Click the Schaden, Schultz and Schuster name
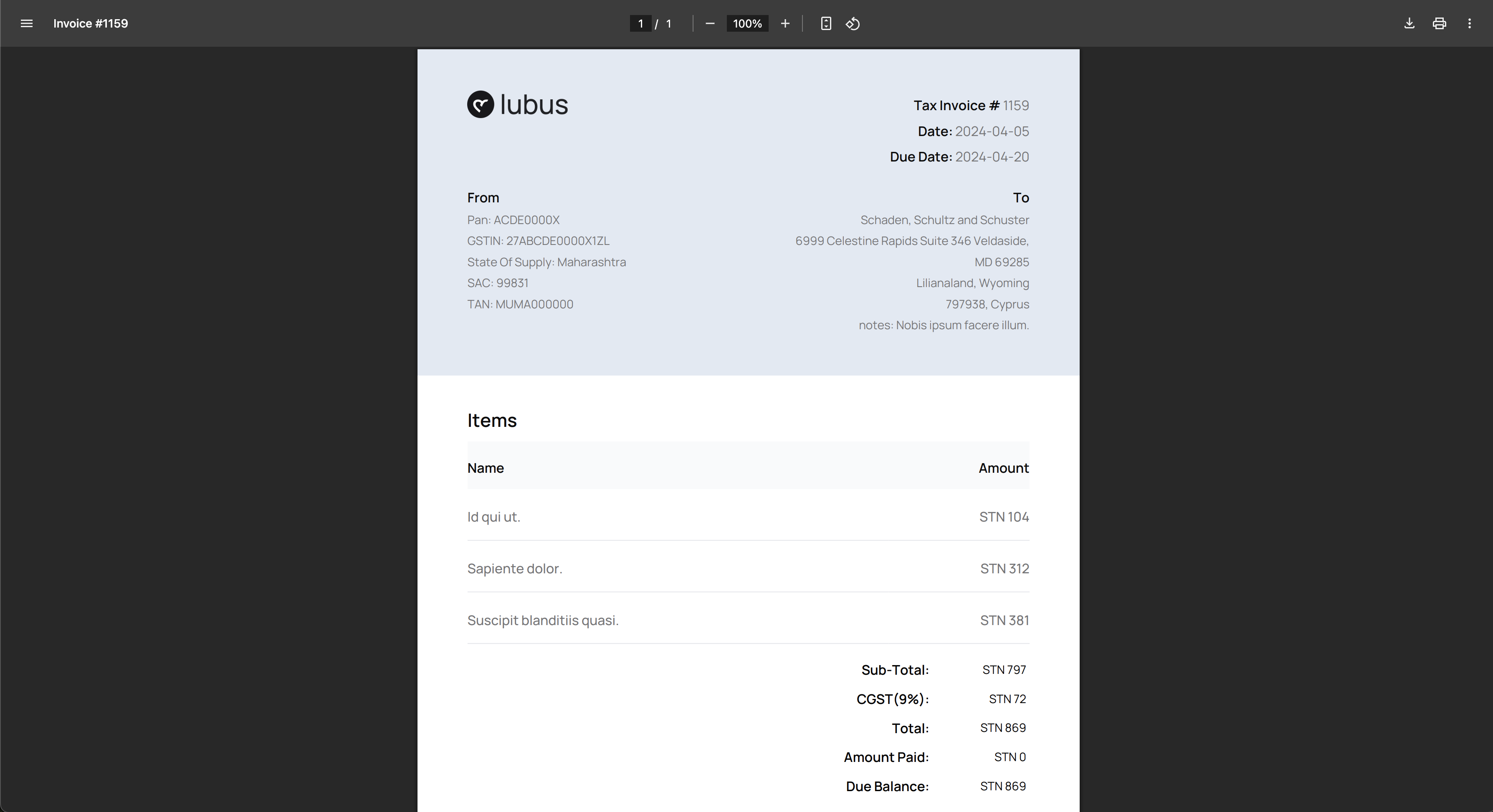Screen dimensions: 1493x812 coord(944,220)
